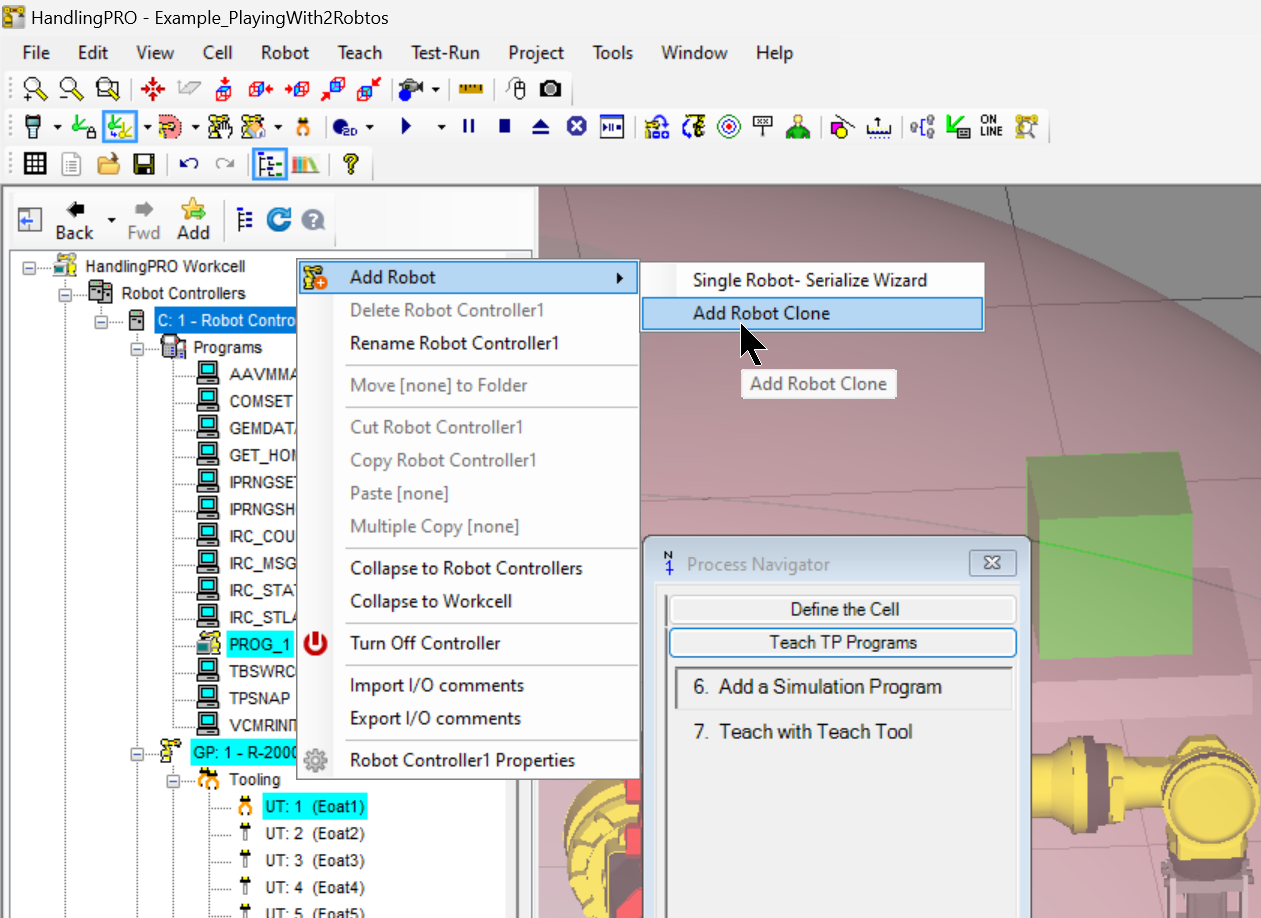Toggle the locked green axes icon
Image resolution: width=1261 pixels, height=918 pixels.
pyautogui.click(x=84, y=127)
